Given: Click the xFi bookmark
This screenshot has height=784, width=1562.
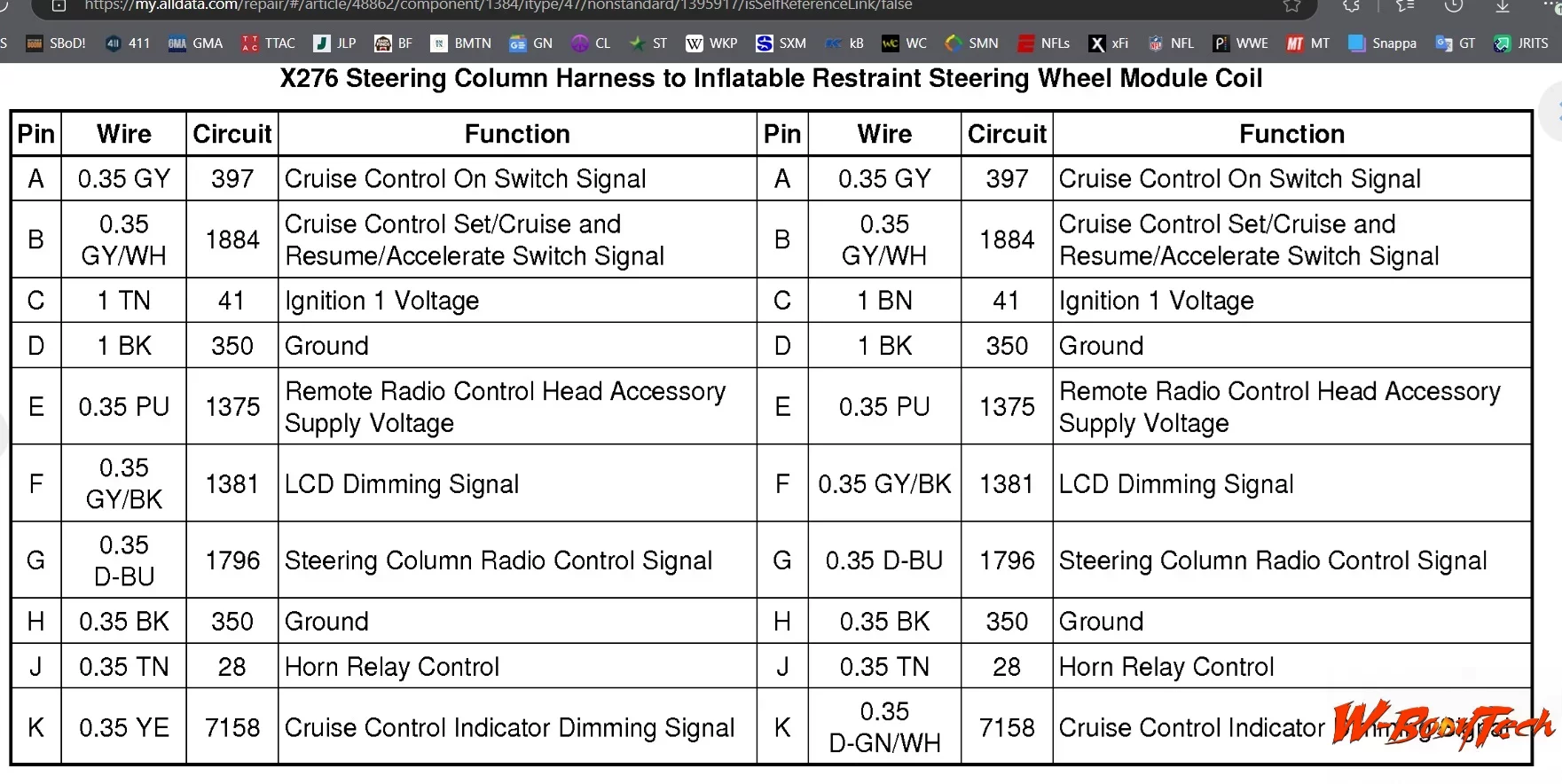Looking at the screenshot, I should [x=1109, y=43].
